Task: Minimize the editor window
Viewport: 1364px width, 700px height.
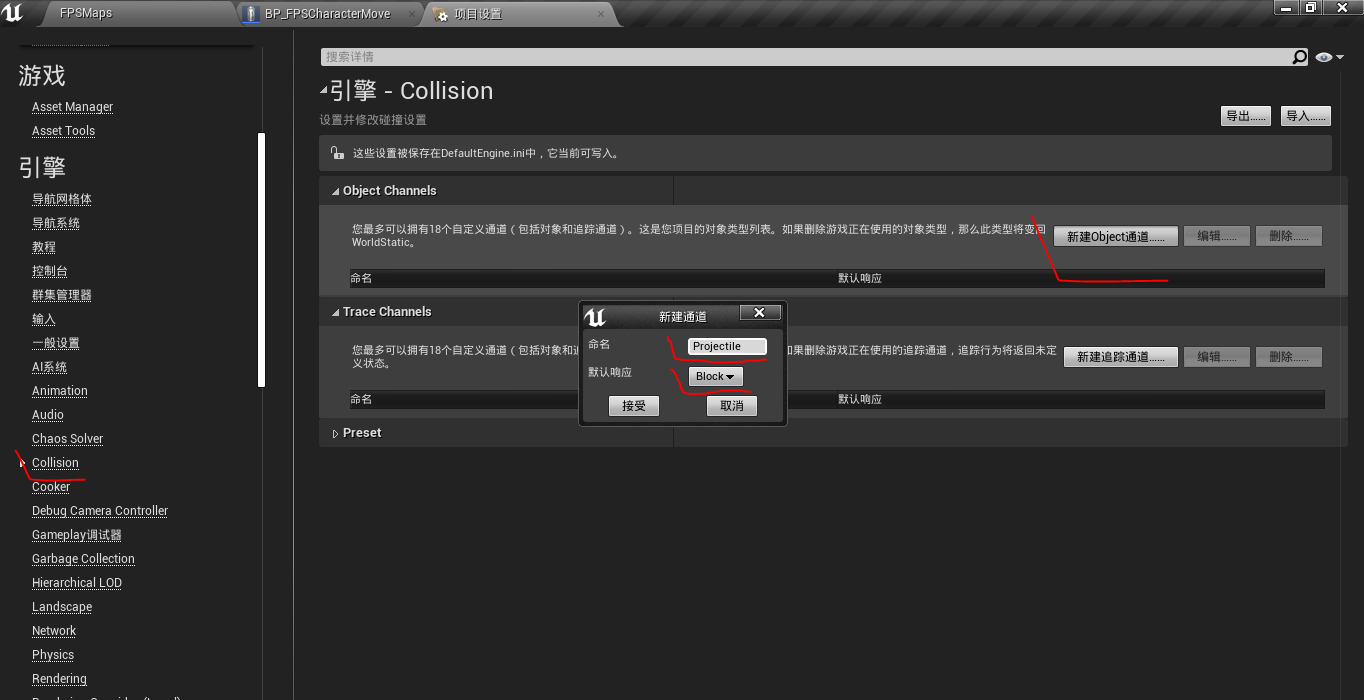Action: pyautogui.click(x=1286, y=7)
